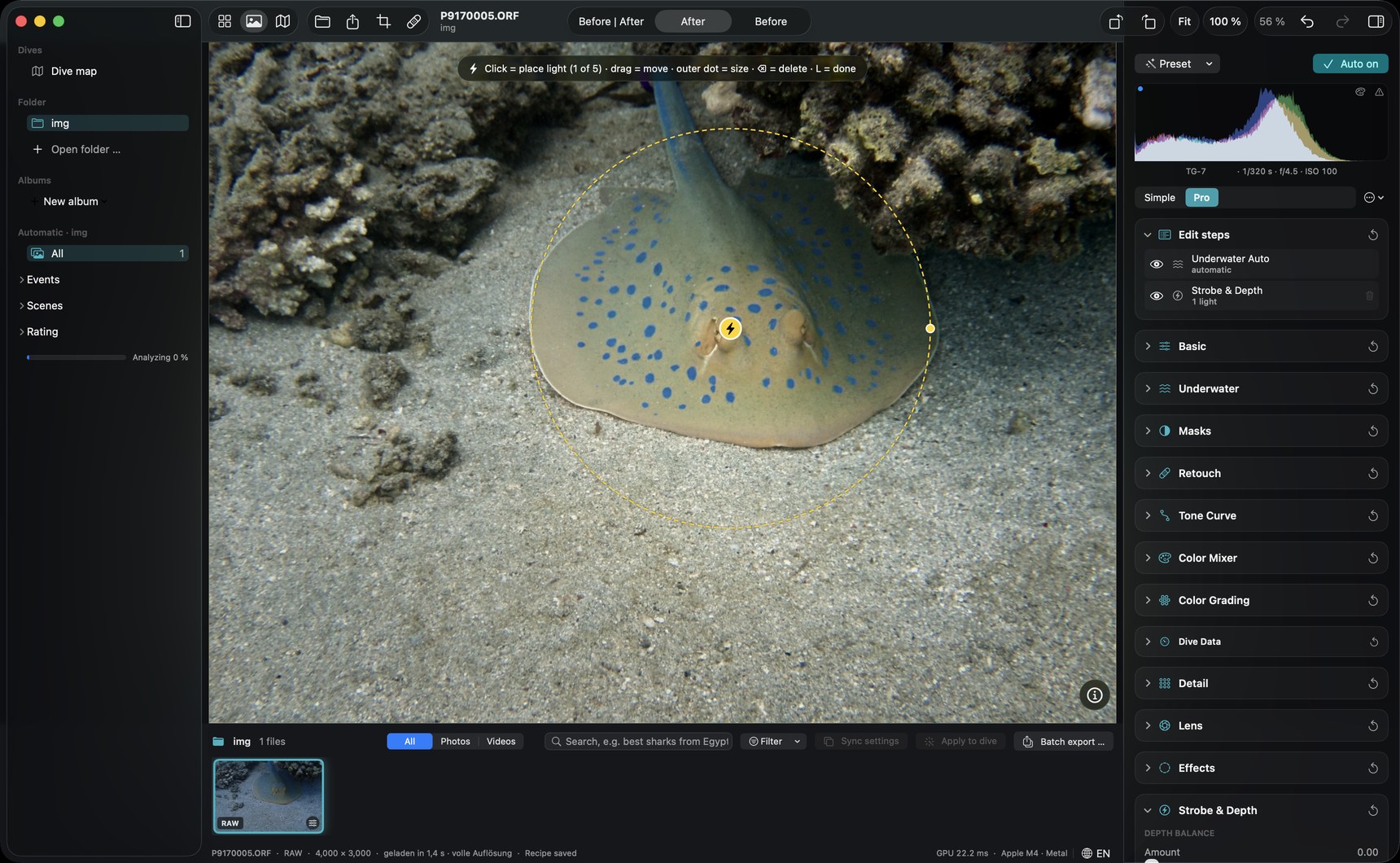Viewport: 1400px width, 863px height.
Task: Collapse the Edit steps section
Action: click(x=1148, y=234)
